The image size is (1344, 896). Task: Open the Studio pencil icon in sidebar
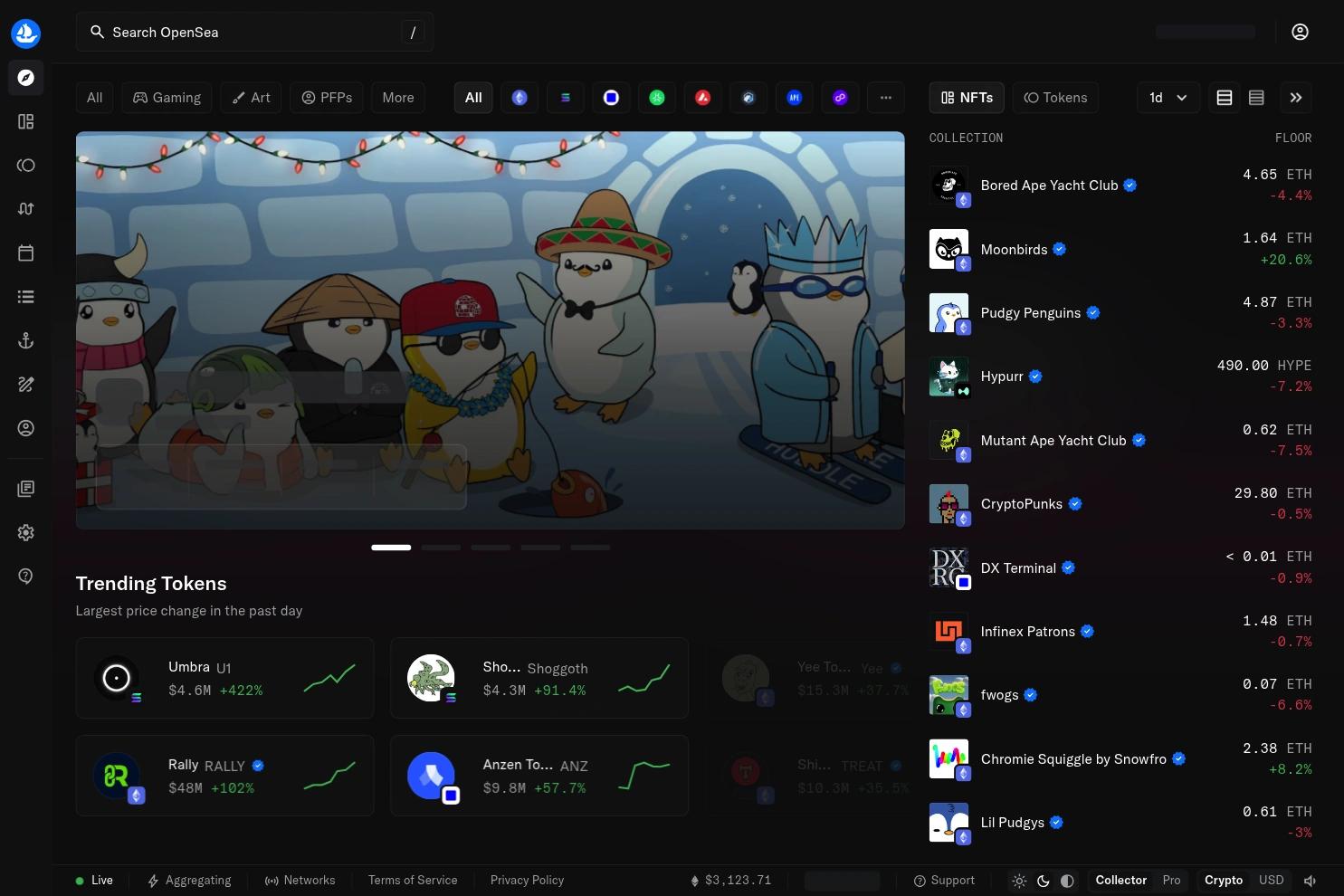coord(26,385)
